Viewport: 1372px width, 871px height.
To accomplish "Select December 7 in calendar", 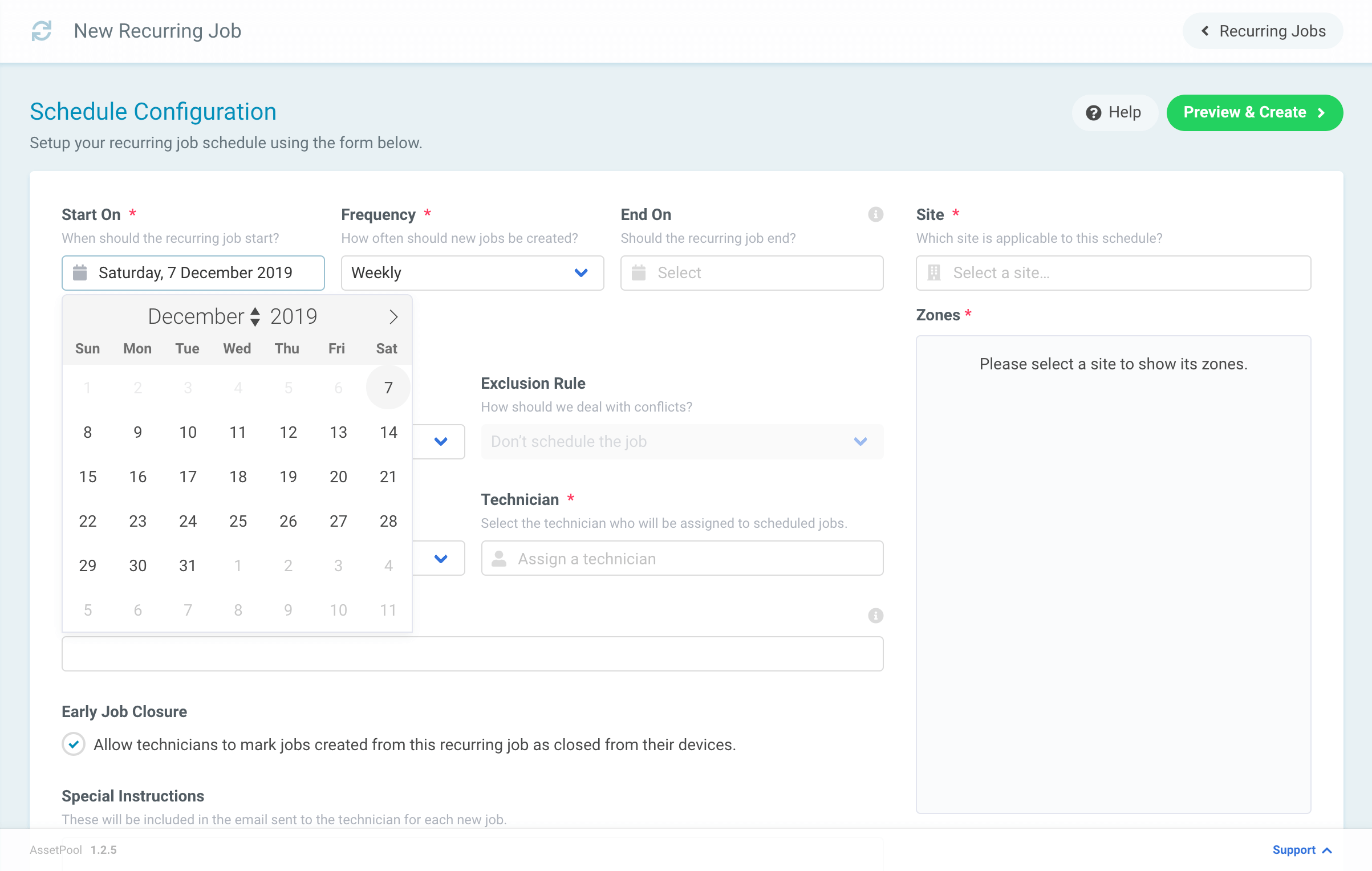I will [x=388, y=388].
